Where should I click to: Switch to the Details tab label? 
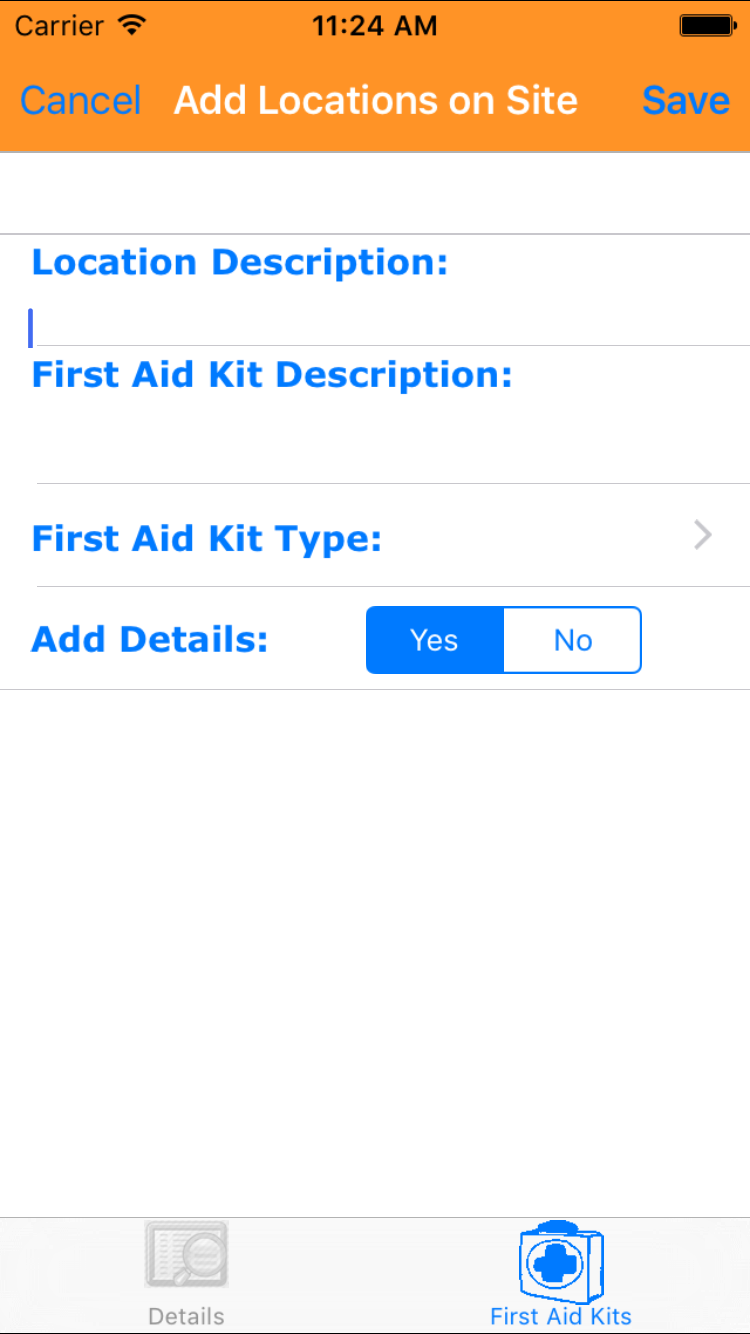(186, 1316)
